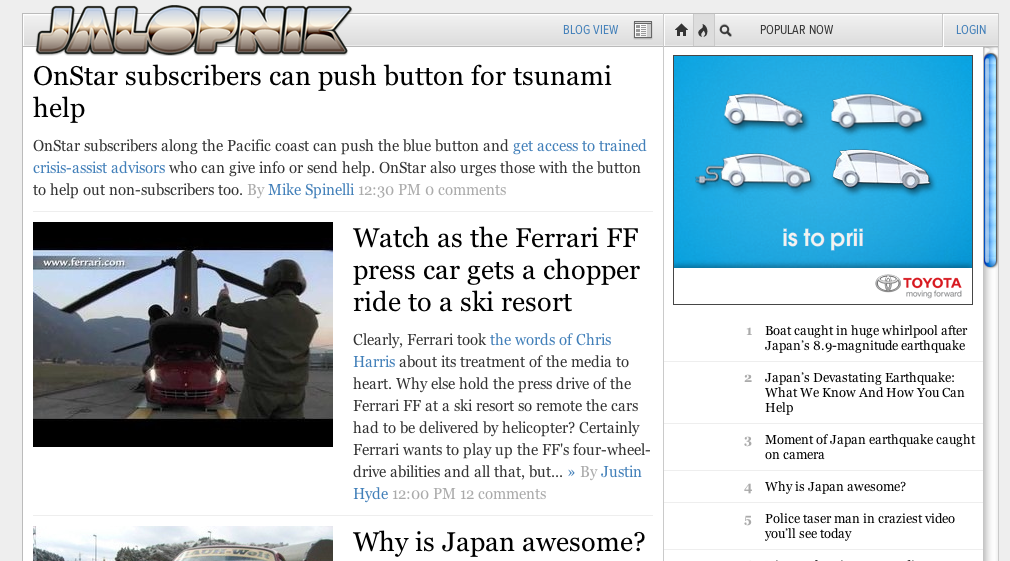Go to home via house icon
Image resolution: width=1010 pixels, height=561 pixels.
pyautogui.click(x=681, y=30)
